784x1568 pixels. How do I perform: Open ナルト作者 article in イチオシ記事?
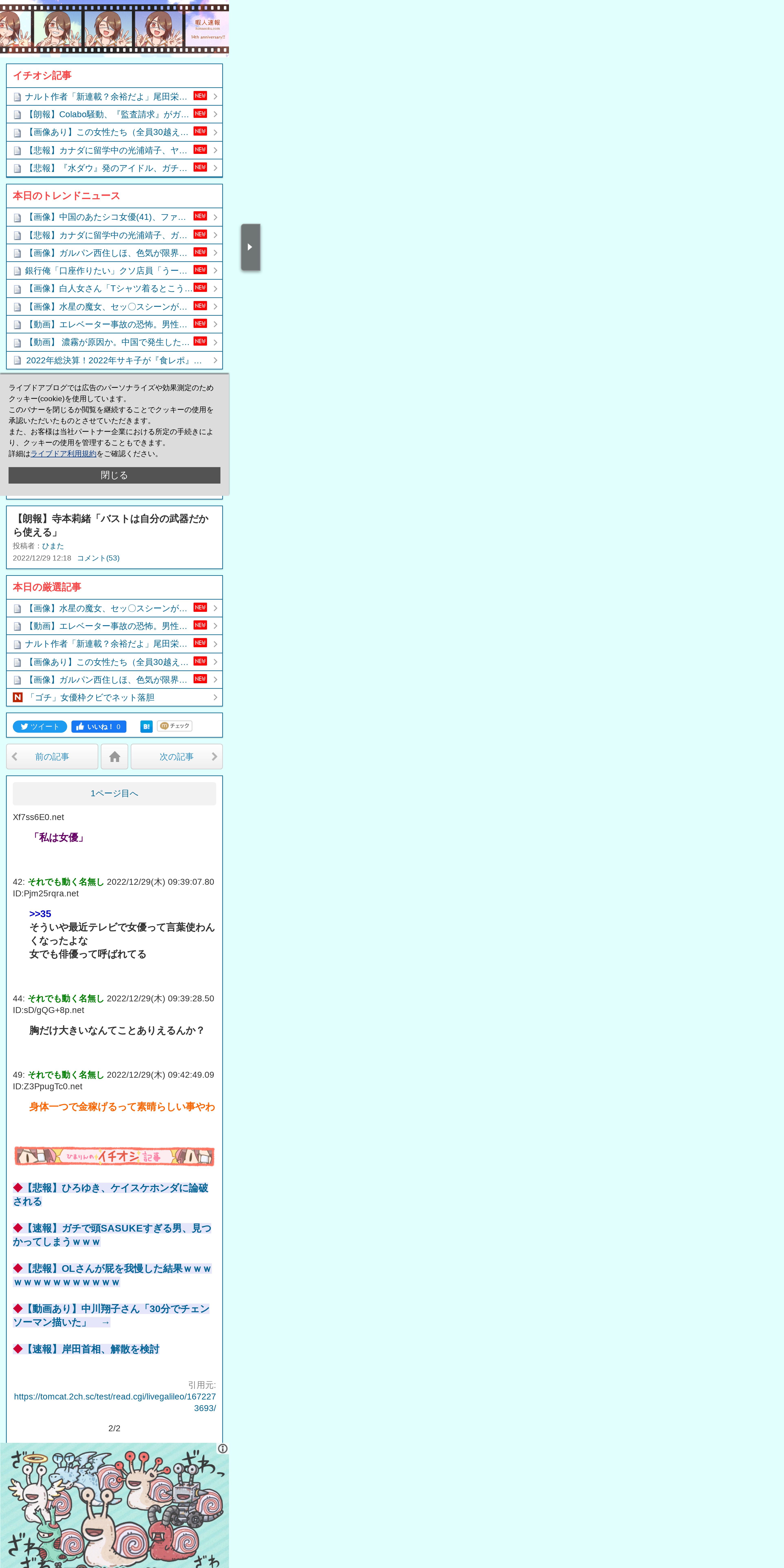coord(114,97)
